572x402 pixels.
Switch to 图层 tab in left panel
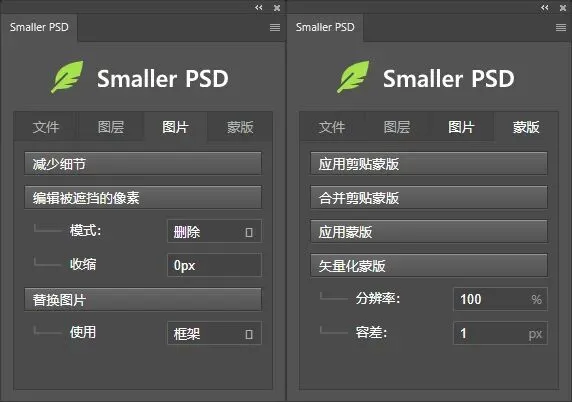point(111,127)
